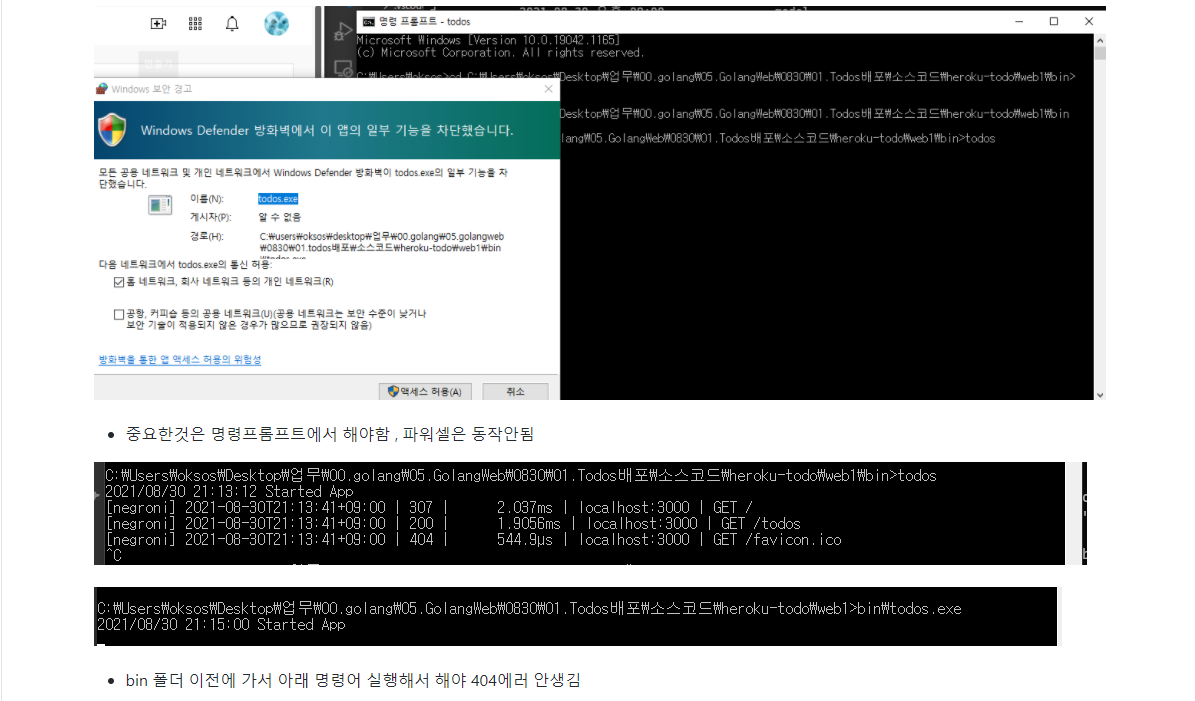The width and height of the screenshot is (1195, 701).
Task: Click the 취소 cancel button
Action: (515, 392)
